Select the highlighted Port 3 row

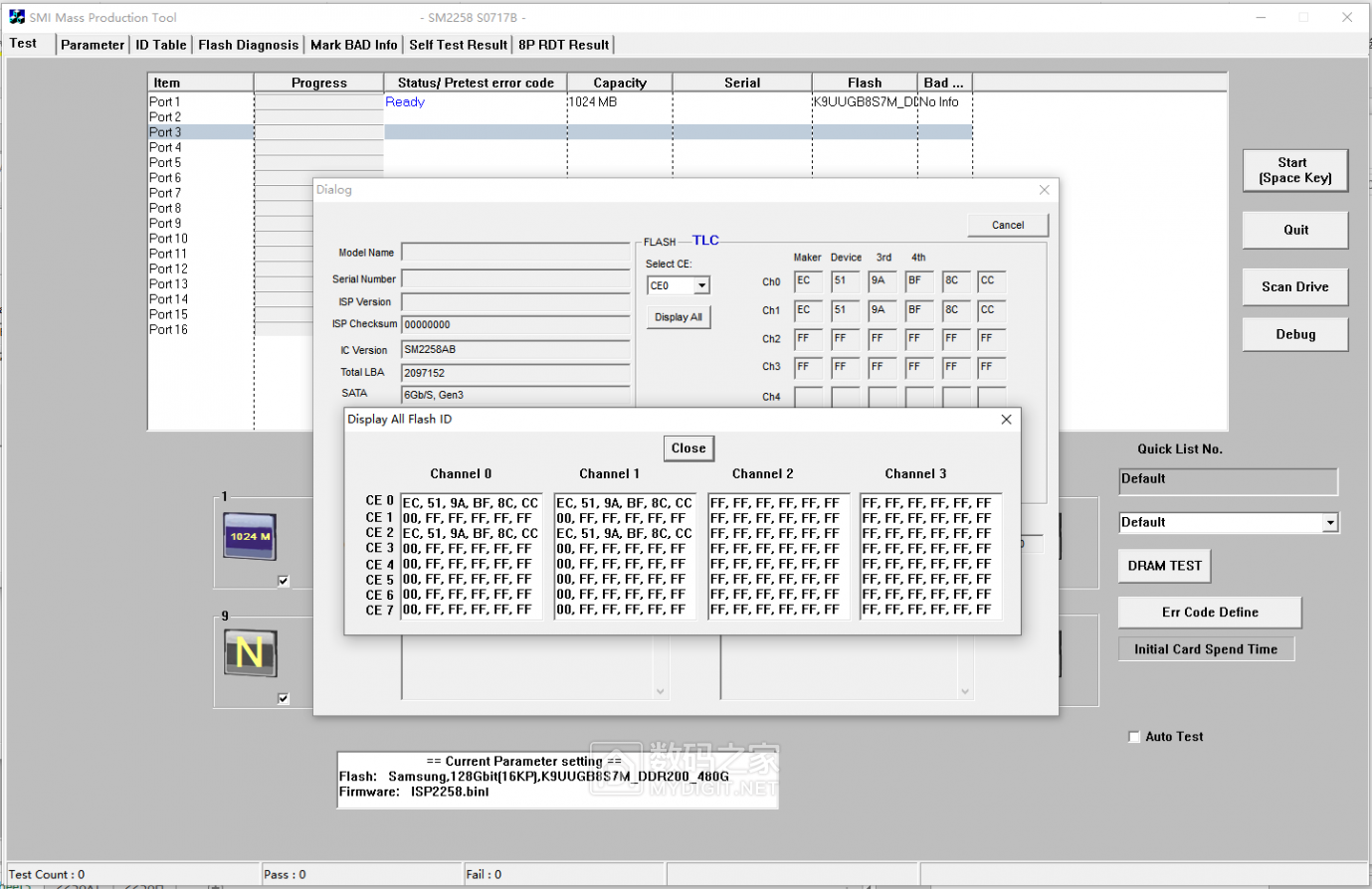point(560,132)
